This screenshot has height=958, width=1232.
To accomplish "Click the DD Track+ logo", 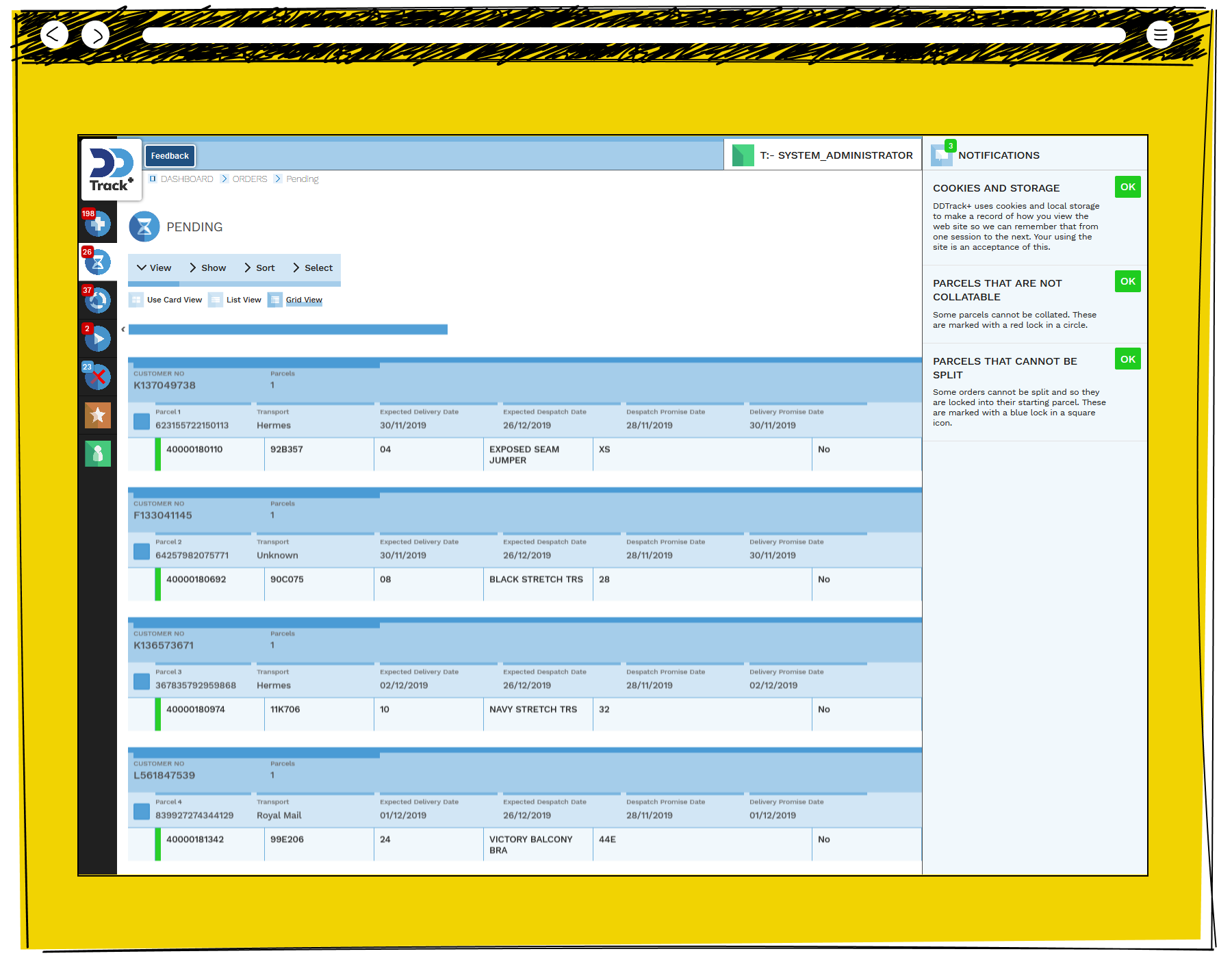I will [112, 170].
